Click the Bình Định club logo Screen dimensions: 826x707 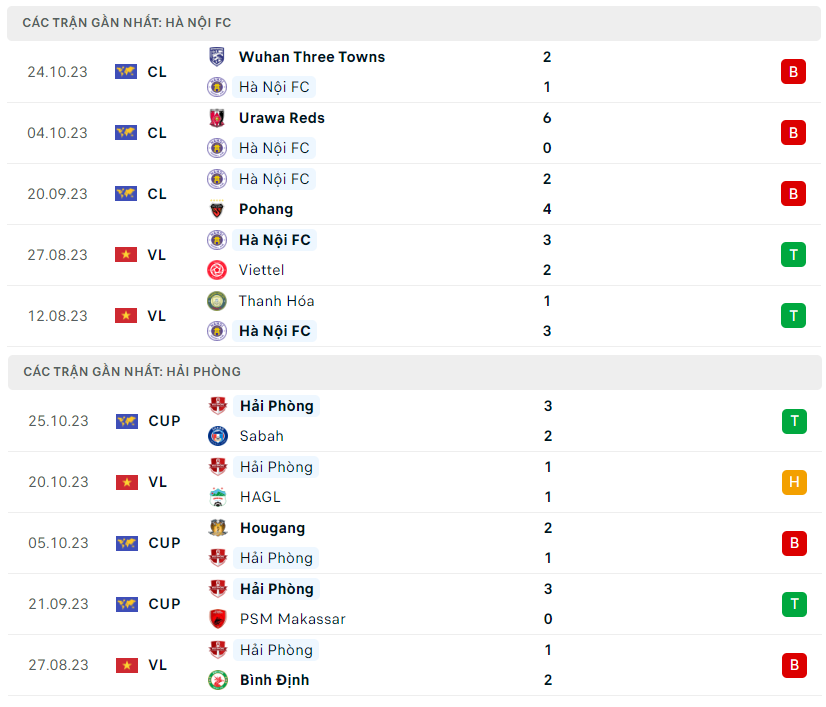tap(218, 680)
